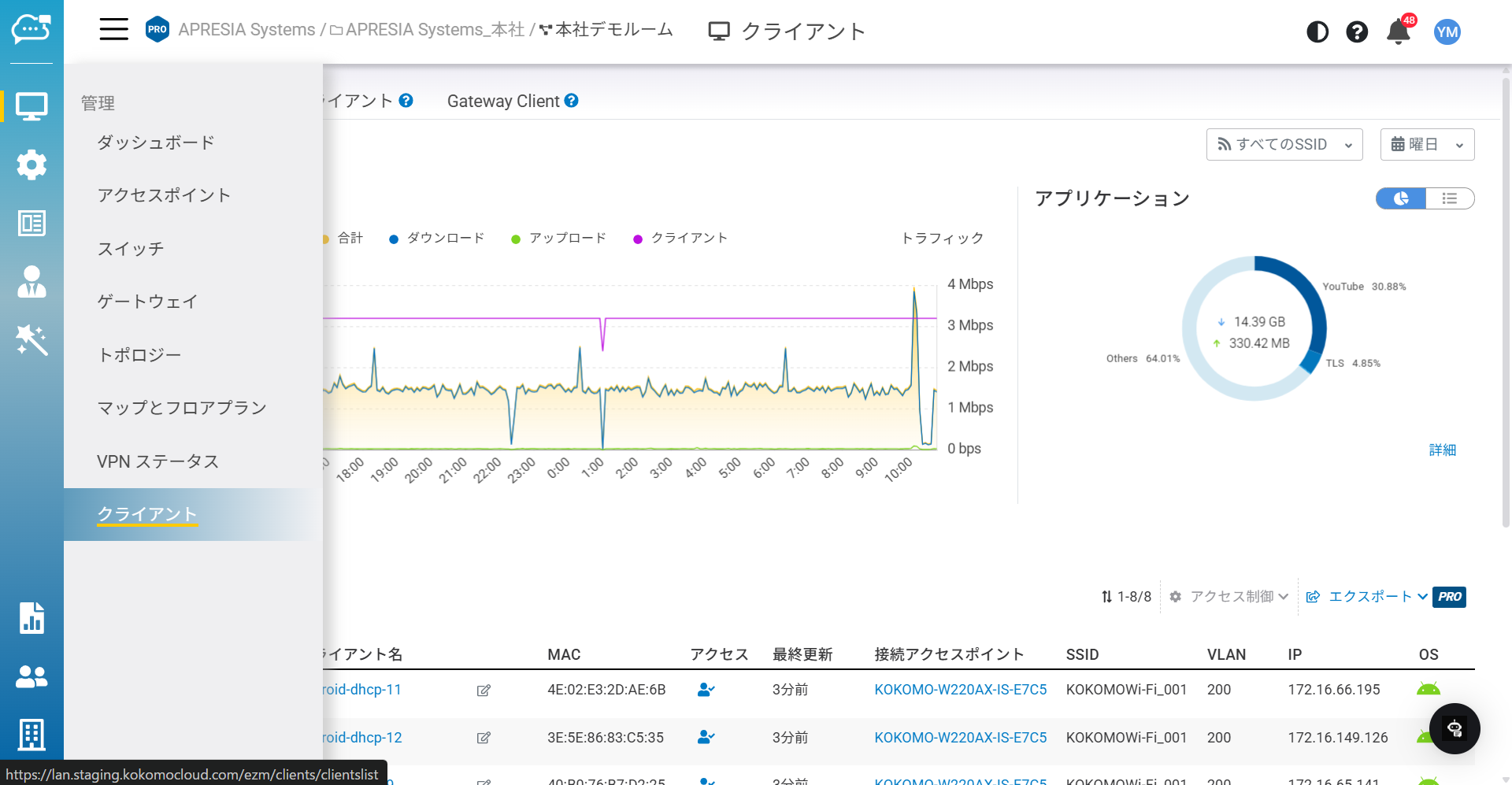
Task: Open the reports chart document sidebar icon
Action: [x=31, y=618]
